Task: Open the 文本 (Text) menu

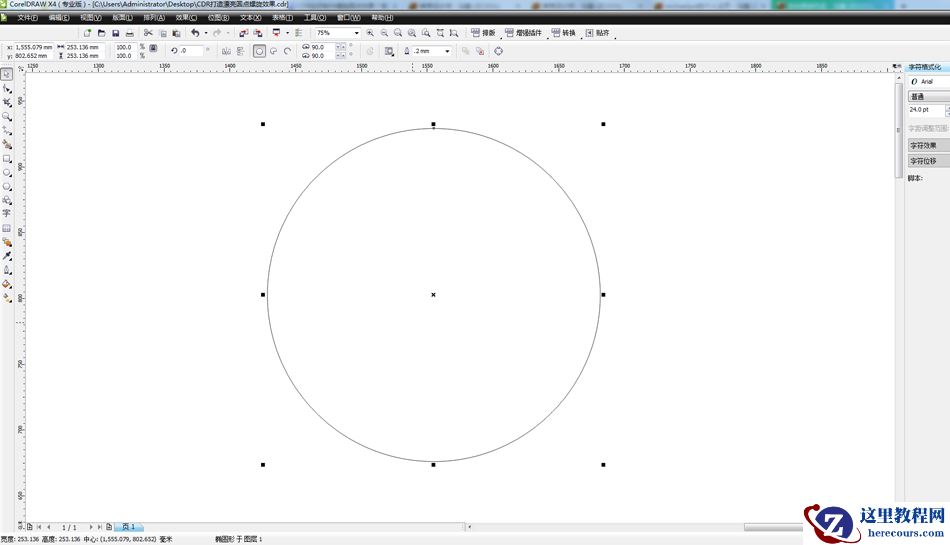Action: pyautogui.click(x=250, y=17)
